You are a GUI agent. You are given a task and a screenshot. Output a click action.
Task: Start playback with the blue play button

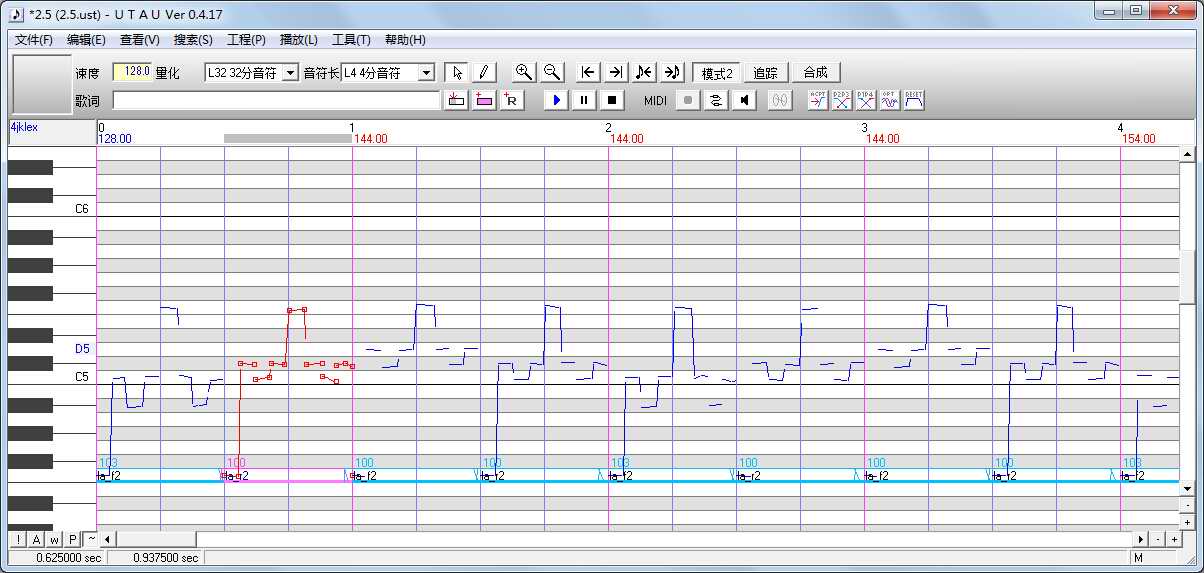point(557,100)
